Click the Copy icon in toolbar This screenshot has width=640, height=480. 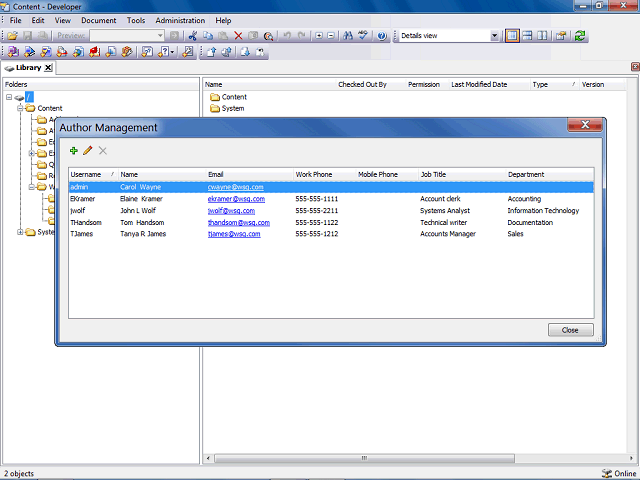coord(208,36)
